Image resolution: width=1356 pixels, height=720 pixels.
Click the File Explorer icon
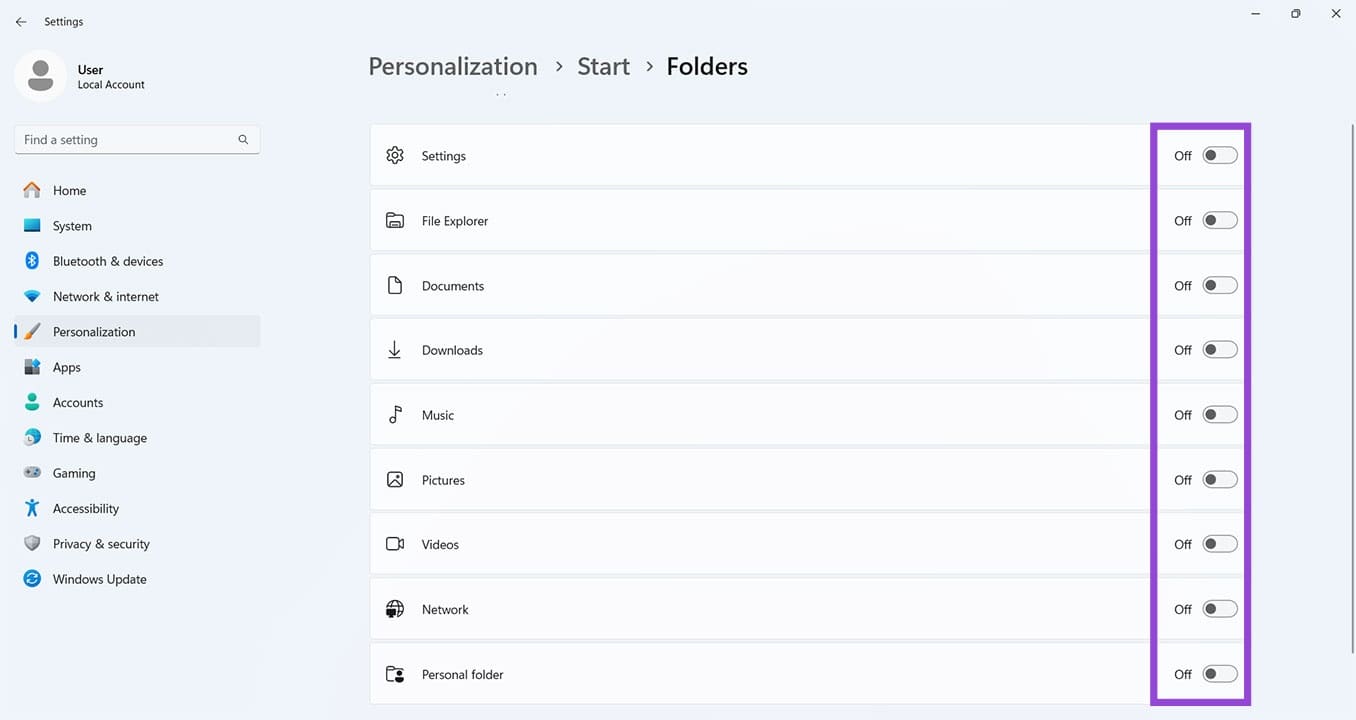[x=394, y=220]
